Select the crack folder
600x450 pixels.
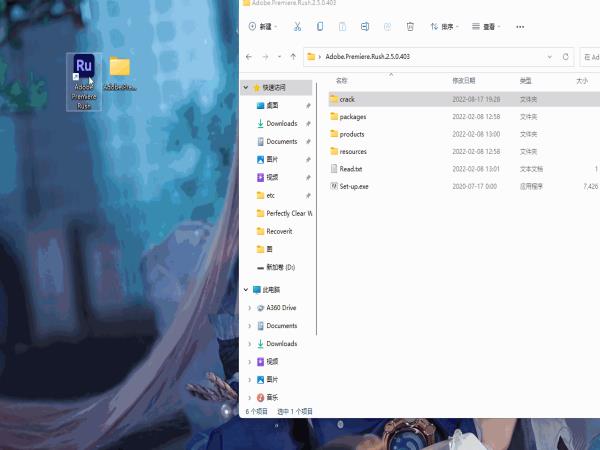click(464, 99)
